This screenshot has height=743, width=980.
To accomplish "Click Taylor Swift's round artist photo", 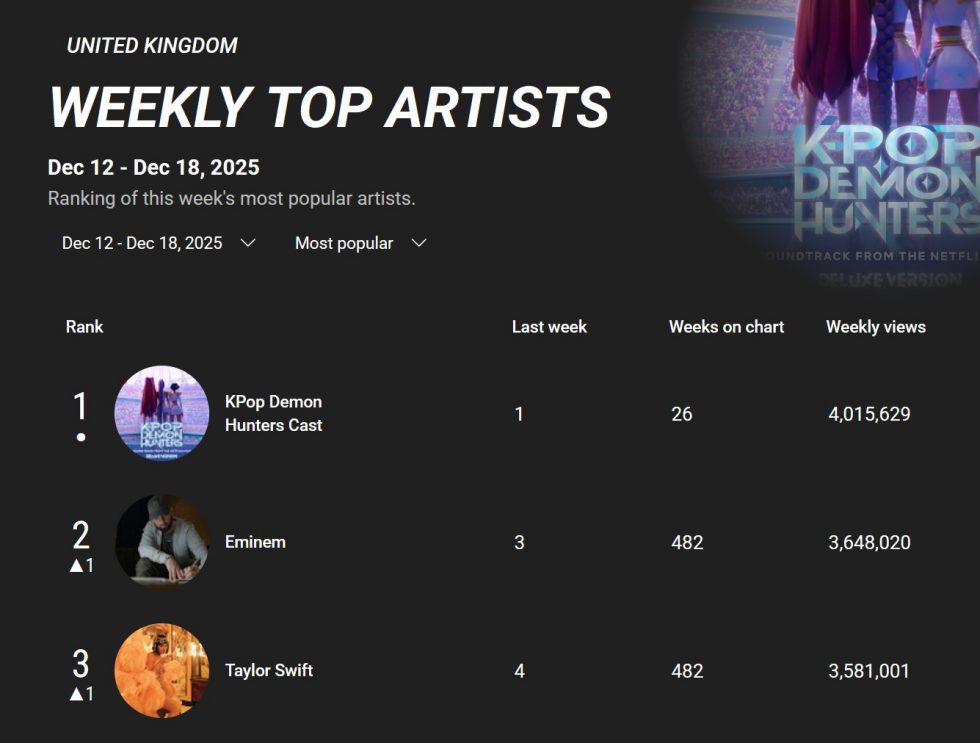I will click(x=162, y=670).
